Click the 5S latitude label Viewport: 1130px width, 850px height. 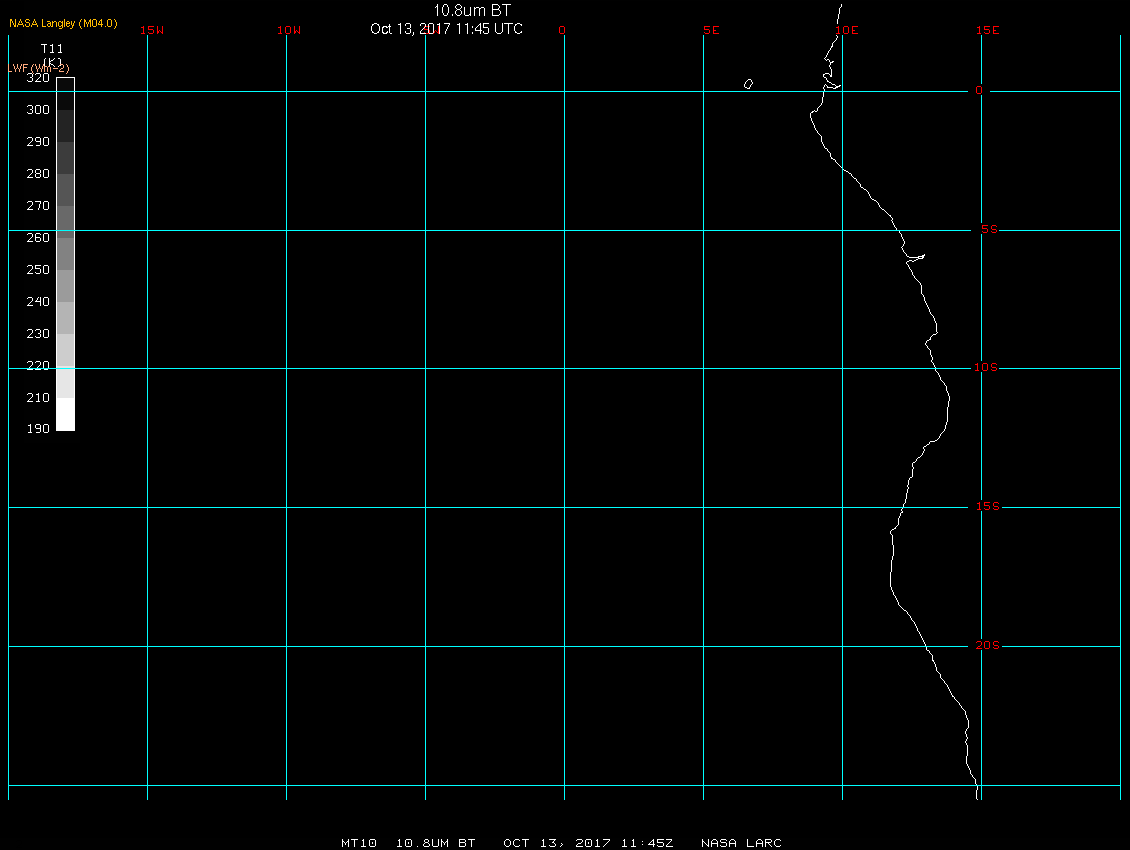[x=989, y=229]
